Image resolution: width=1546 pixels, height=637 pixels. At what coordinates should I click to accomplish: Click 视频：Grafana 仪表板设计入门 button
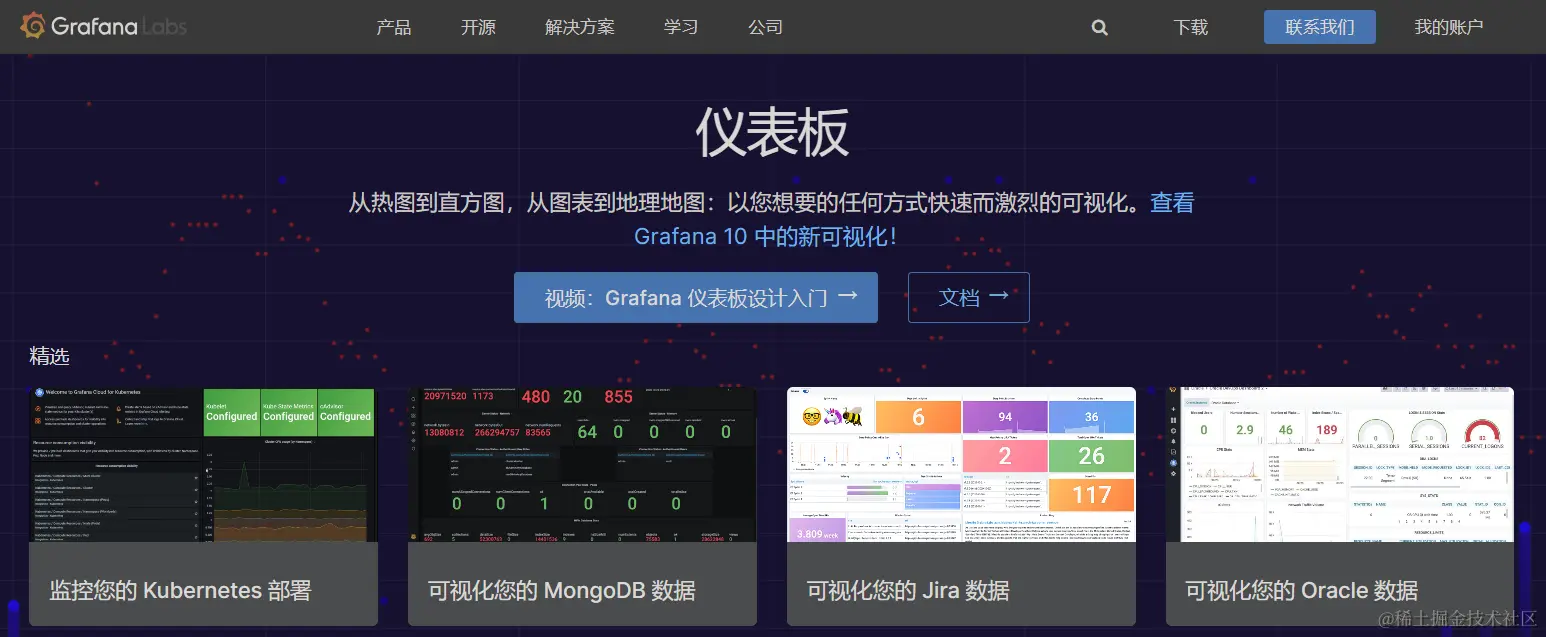pos(696,297)
